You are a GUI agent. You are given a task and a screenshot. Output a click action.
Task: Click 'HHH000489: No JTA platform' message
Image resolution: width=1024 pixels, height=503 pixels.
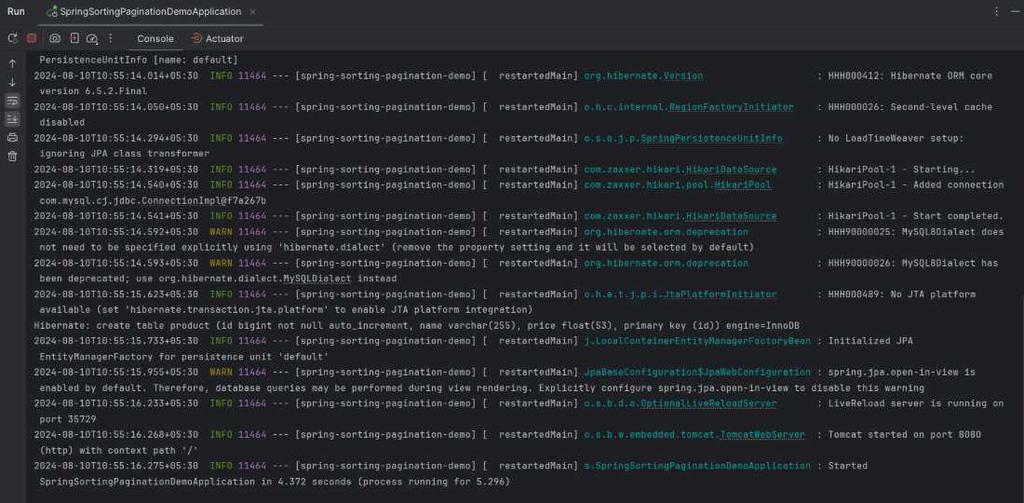coord(902,295)
